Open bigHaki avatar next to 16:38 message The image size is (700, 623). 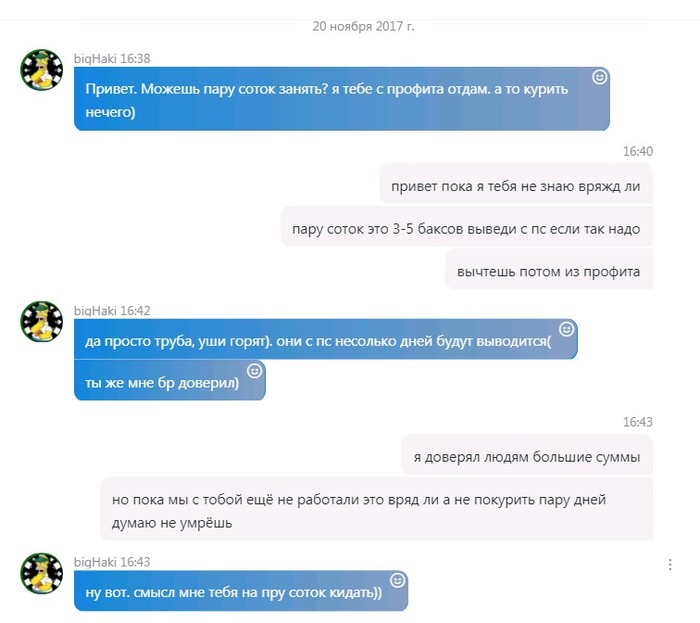click(42, 70)
